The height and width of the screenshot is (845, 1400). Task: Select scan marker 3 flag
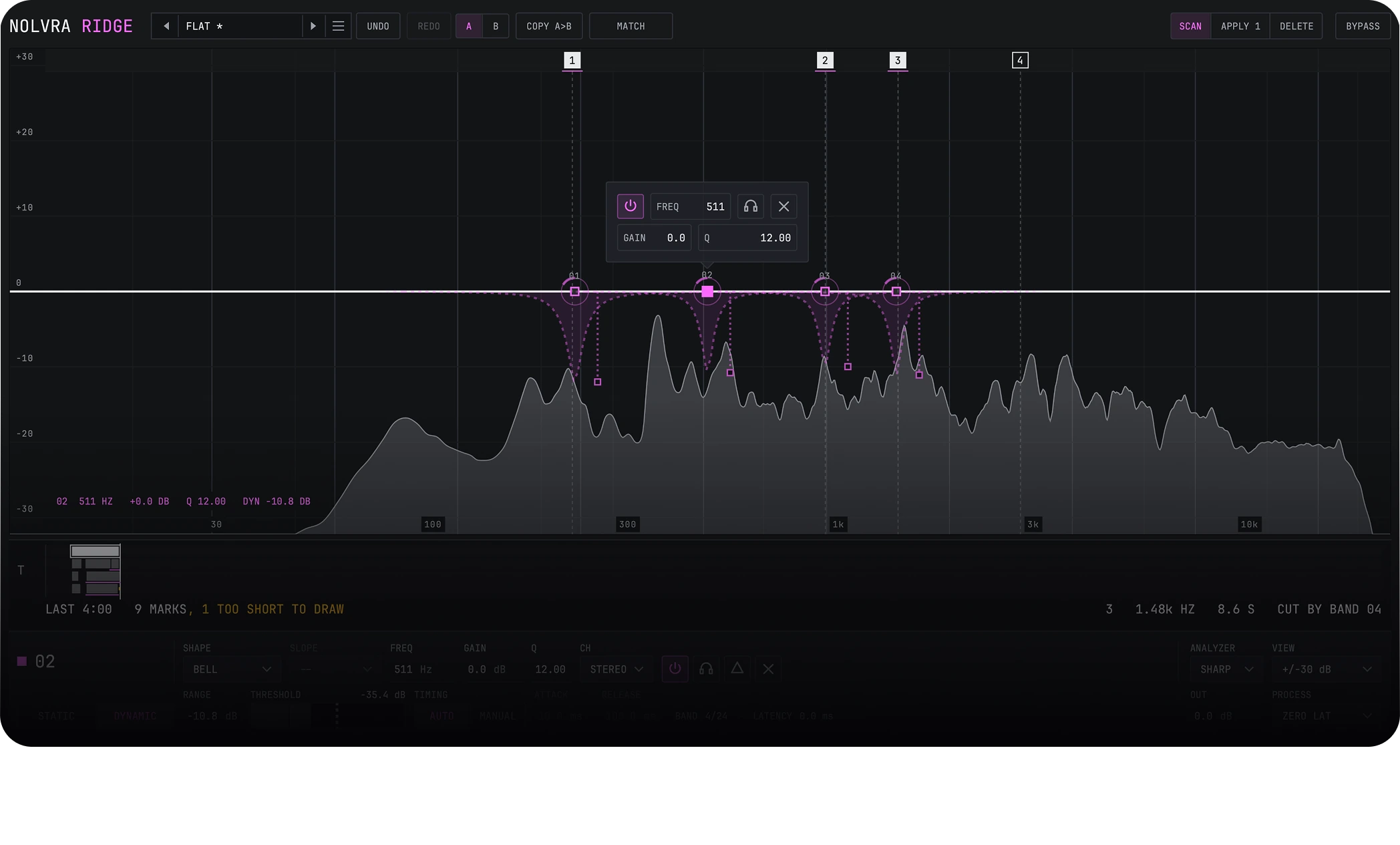898,60
